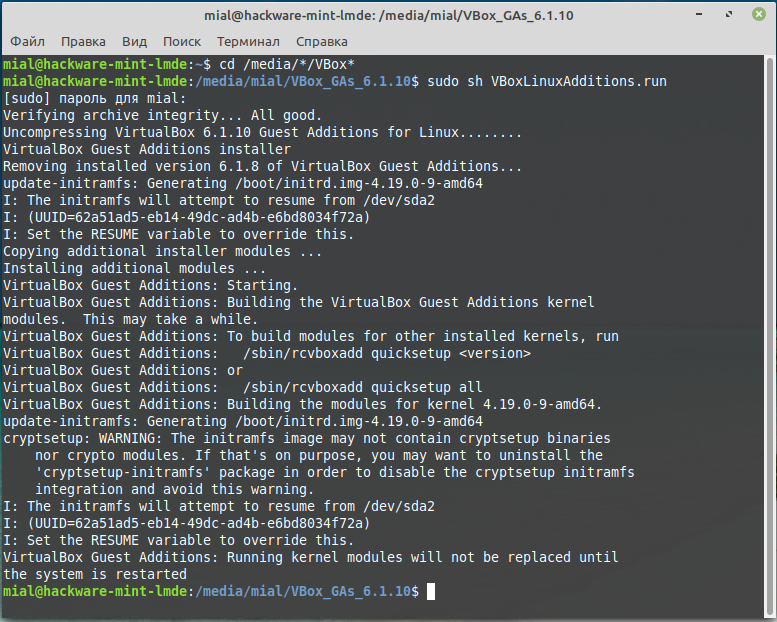Open the Терминал menu
Viewport: 777px width, 622px height.
coord(248,42)
